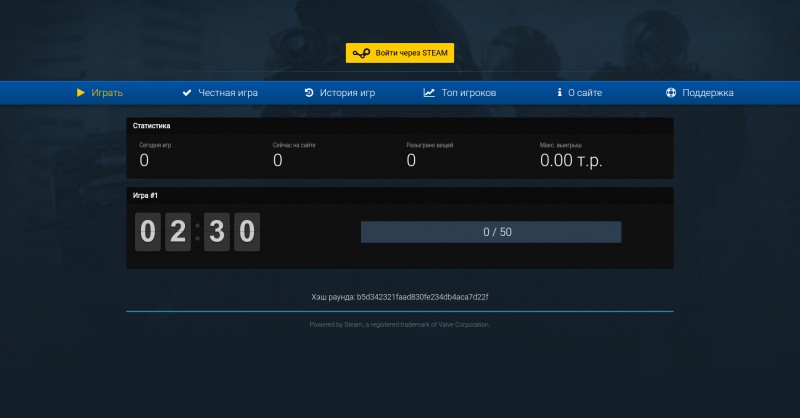Log in with Войти через STEAM button

(x=400, y=53)
